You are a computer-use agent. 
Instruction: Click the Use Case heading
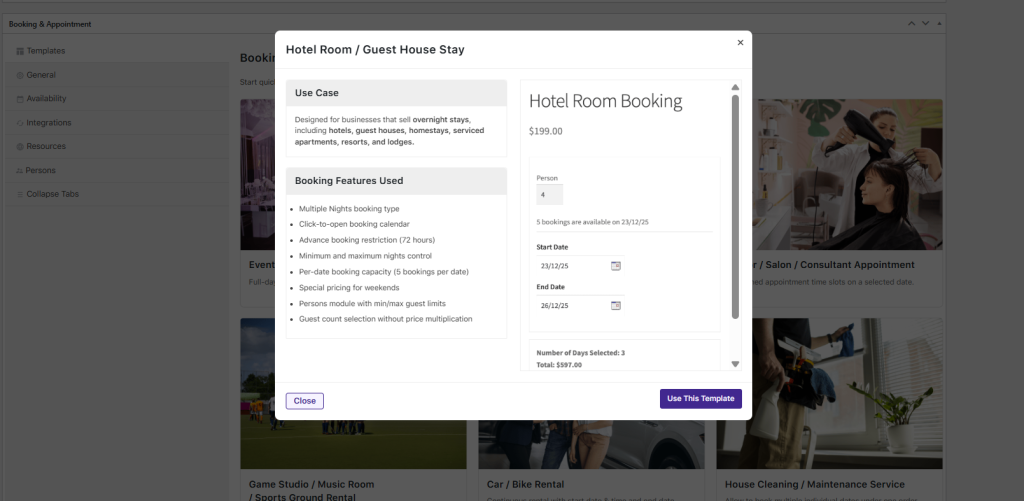(317, 93)
